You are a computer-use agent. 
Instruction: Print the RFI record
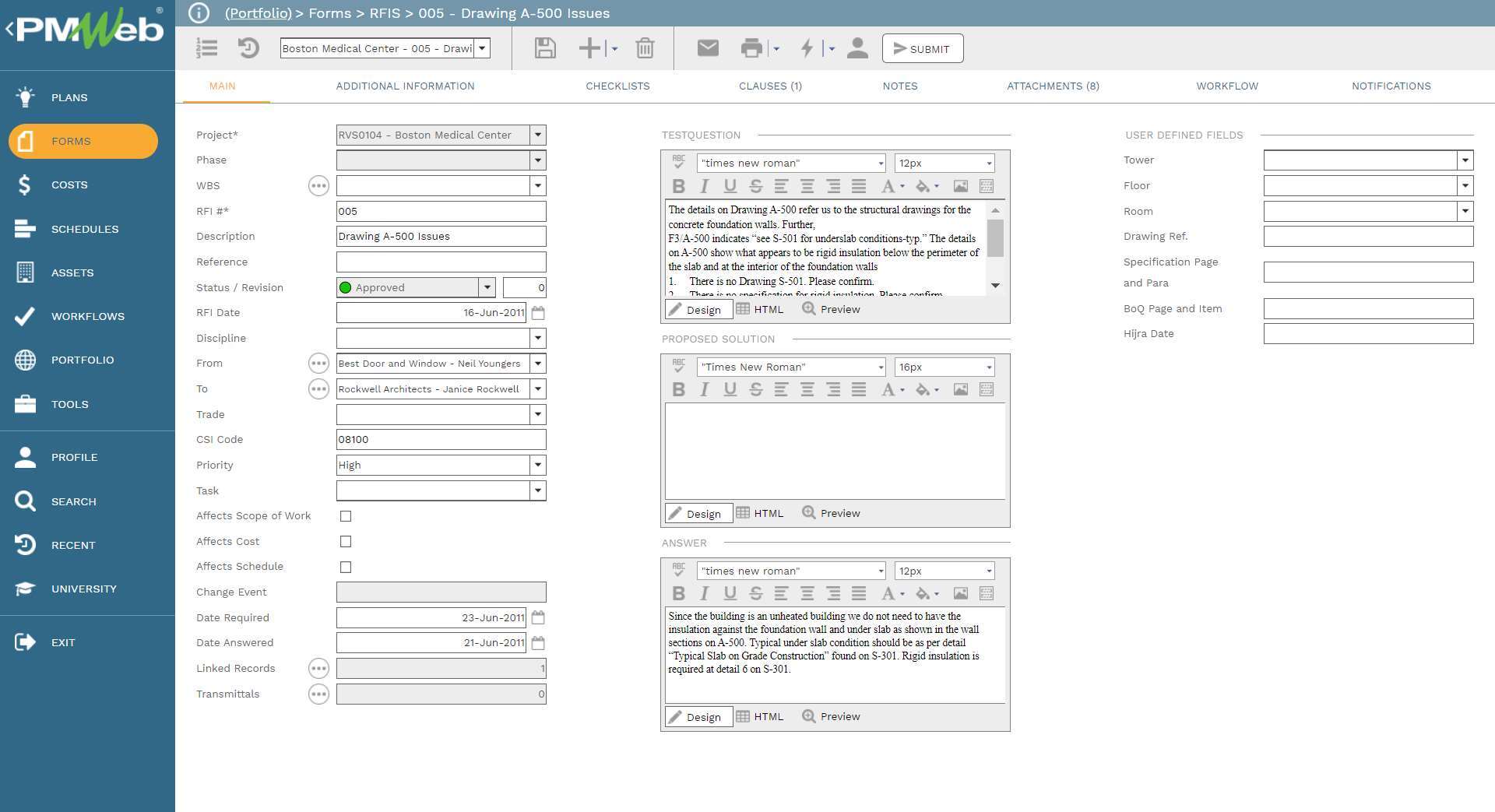(751, 47)
